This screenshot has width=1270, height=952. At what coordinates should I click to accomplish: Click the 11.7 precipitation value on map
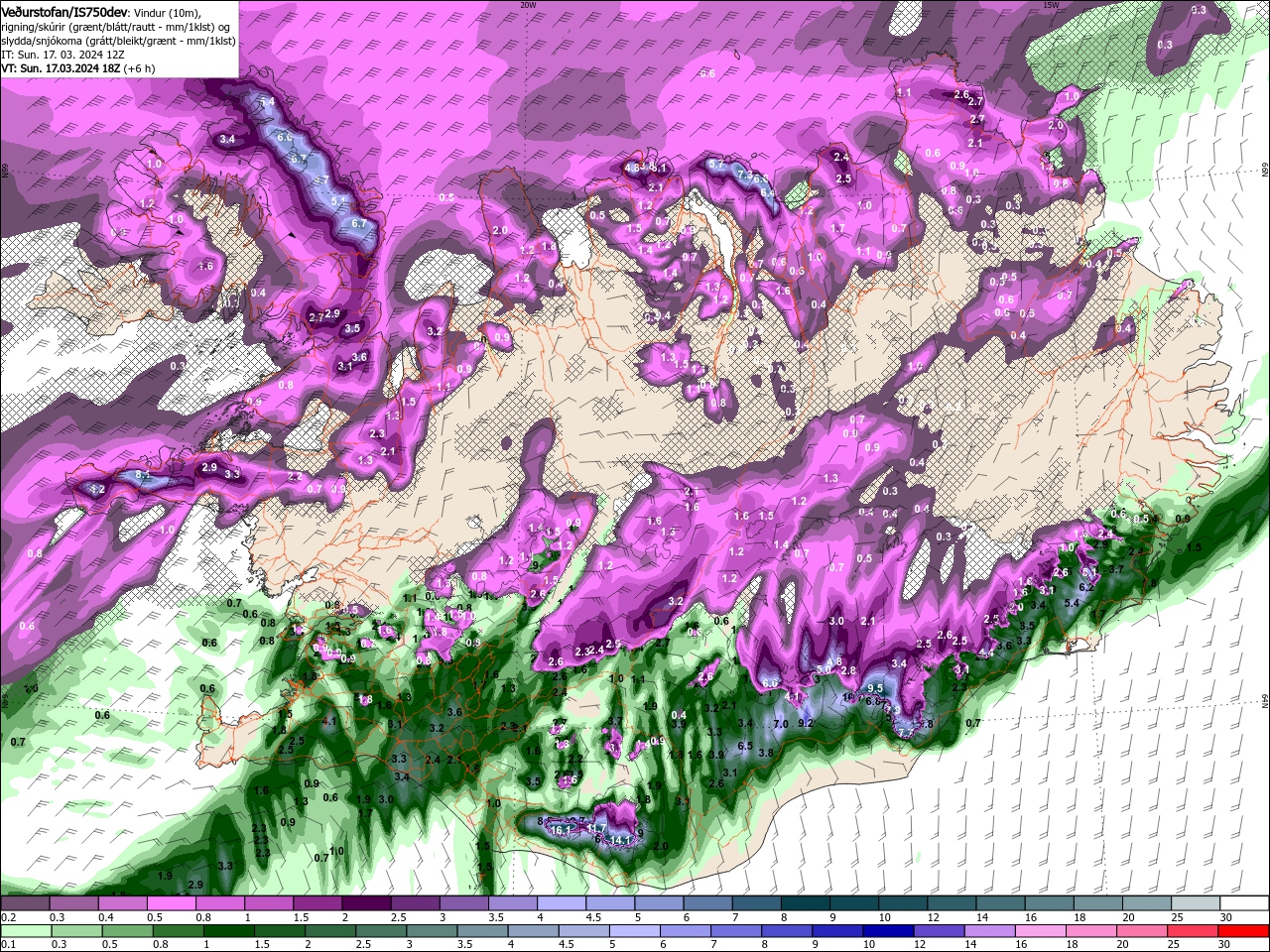pyautogui.click(x=596, y=828)
